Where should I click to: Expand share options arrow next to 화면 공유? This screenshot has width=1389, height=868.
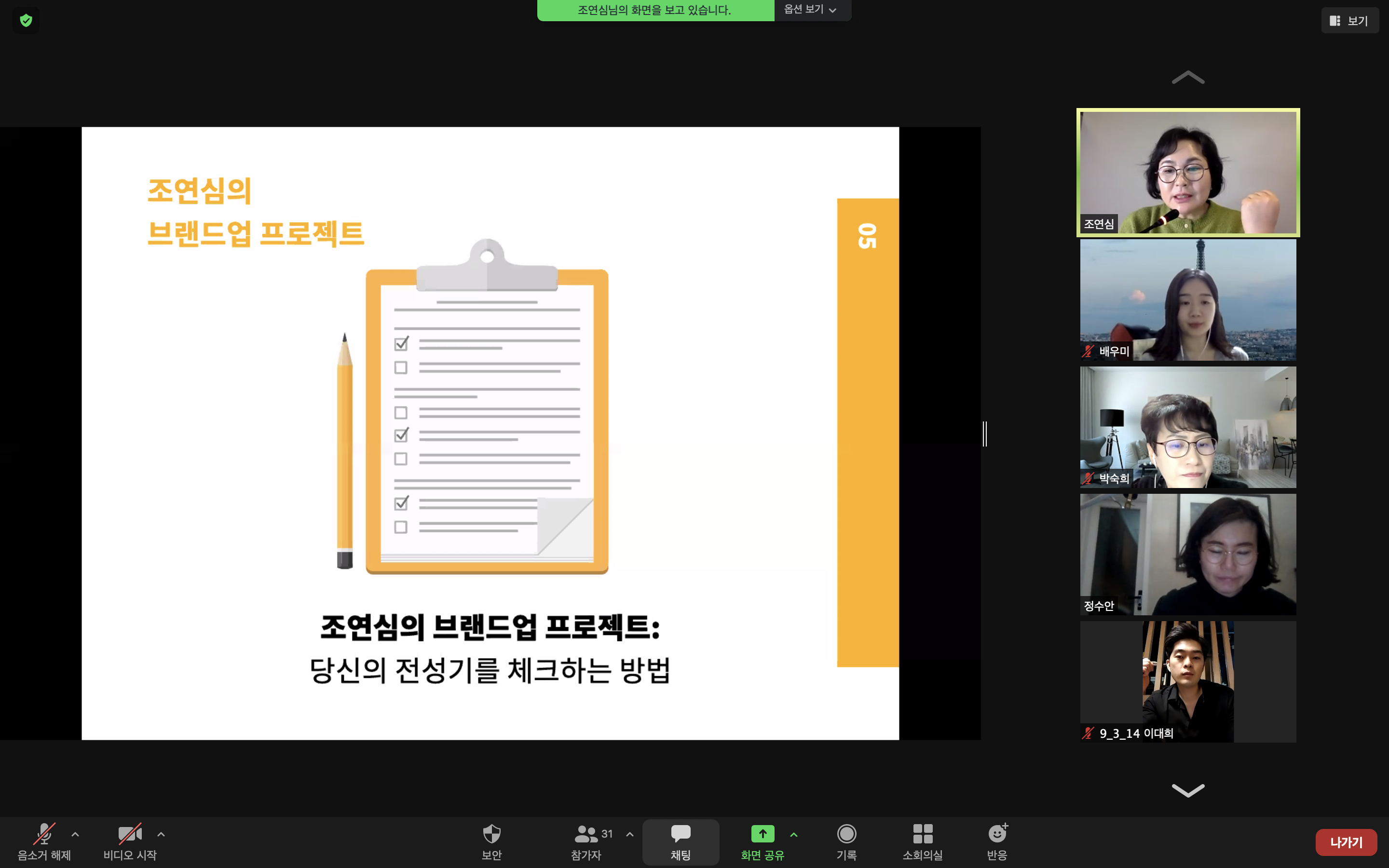[794, 834]
